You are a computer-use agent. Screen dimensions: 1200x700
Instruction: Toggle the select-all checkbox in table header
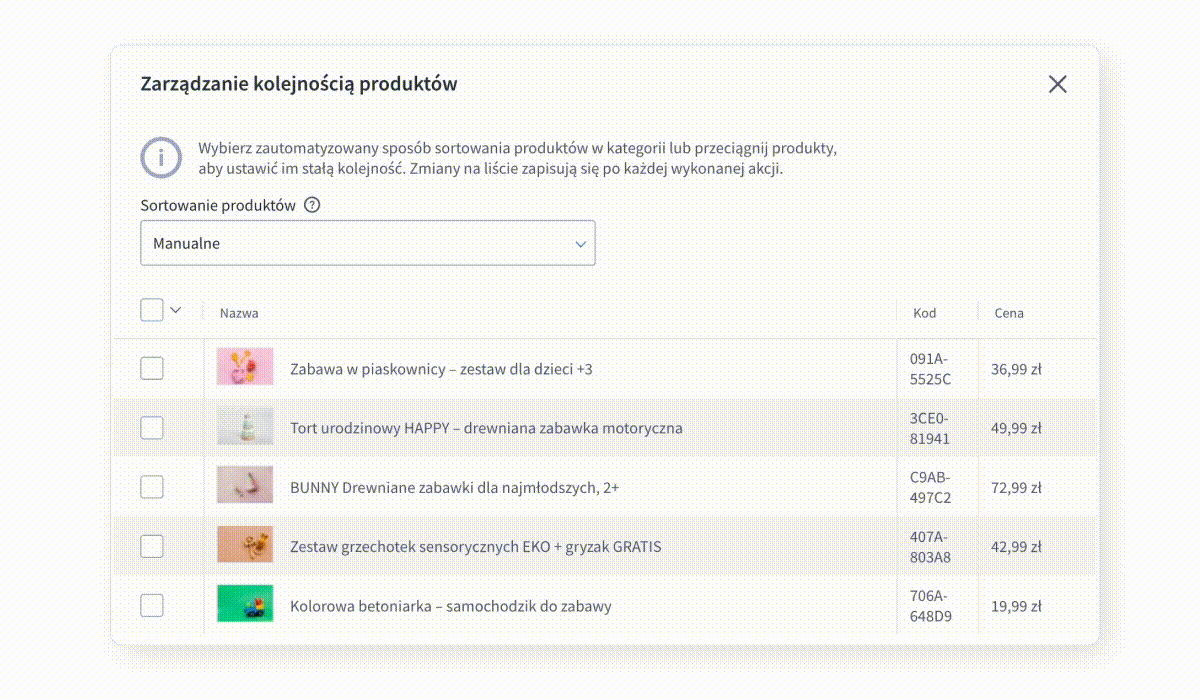[x=151, y=310]
